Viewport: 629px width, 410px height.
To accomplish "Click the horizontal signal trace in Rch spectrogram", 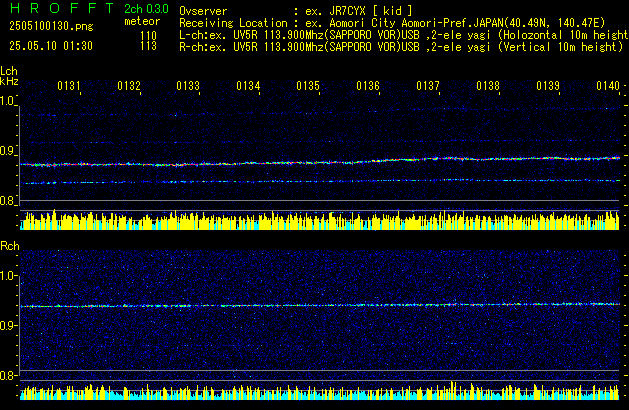I will point(320,305).
